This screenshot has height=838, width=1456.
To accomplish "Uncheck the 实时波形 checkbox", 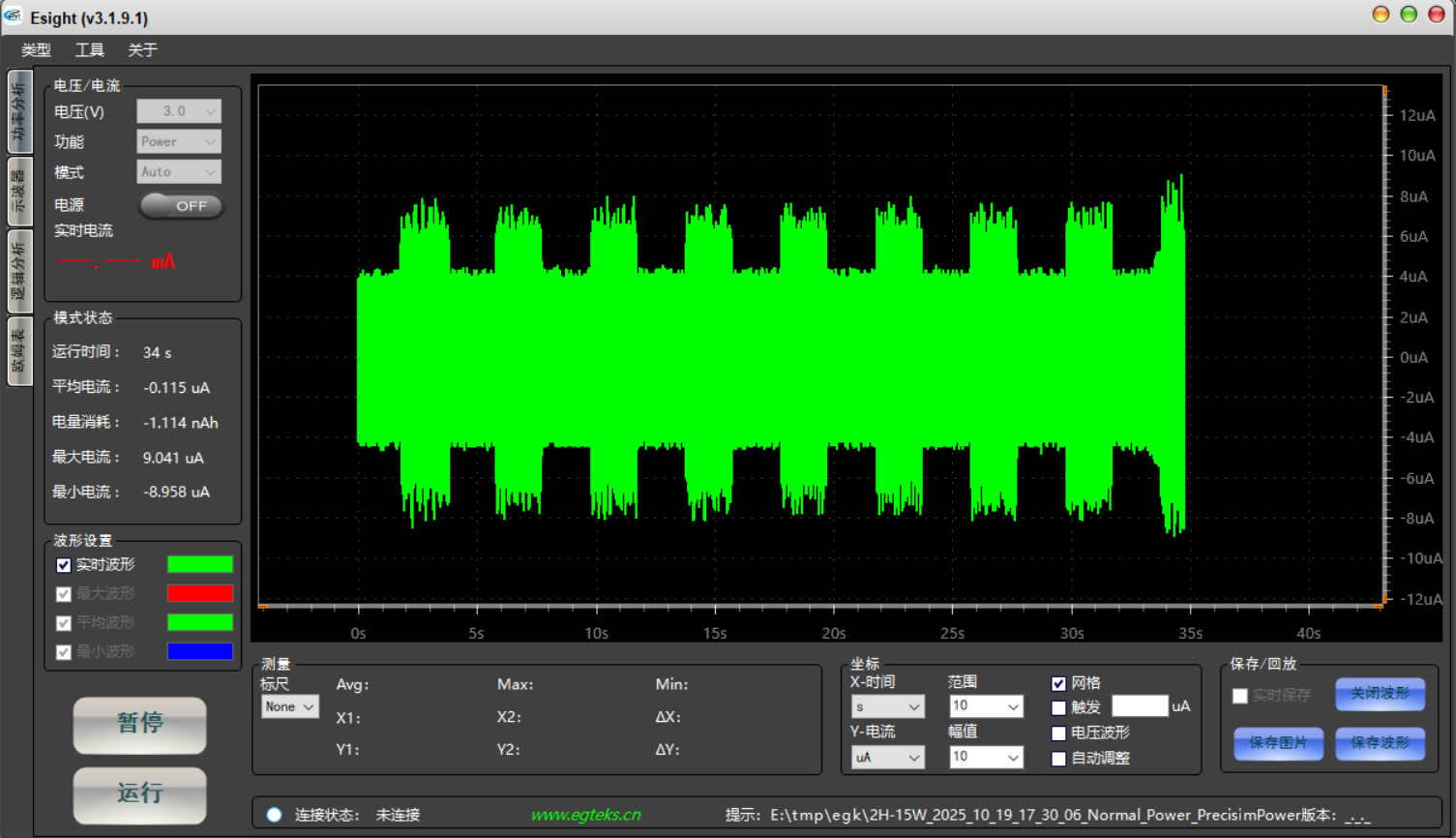I will (64, 565).
